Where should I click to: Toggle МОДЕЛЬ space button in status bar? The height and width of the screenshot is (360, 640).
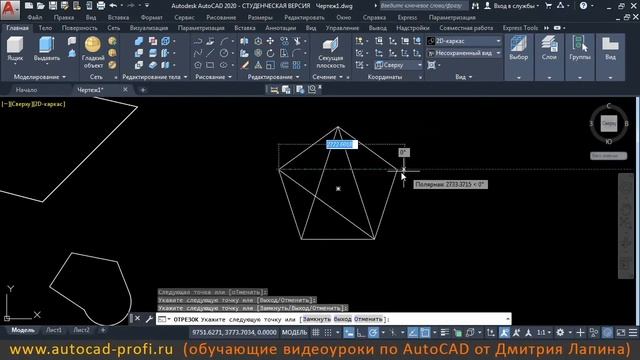[x=294, y=333]
